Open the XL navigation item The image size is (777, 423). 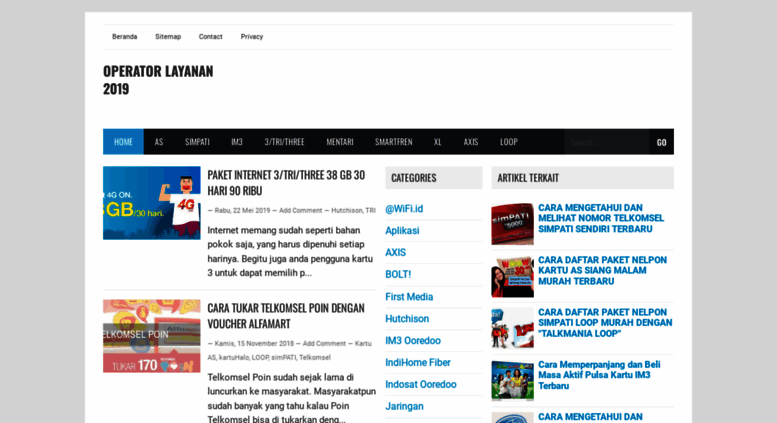(438, 142)
